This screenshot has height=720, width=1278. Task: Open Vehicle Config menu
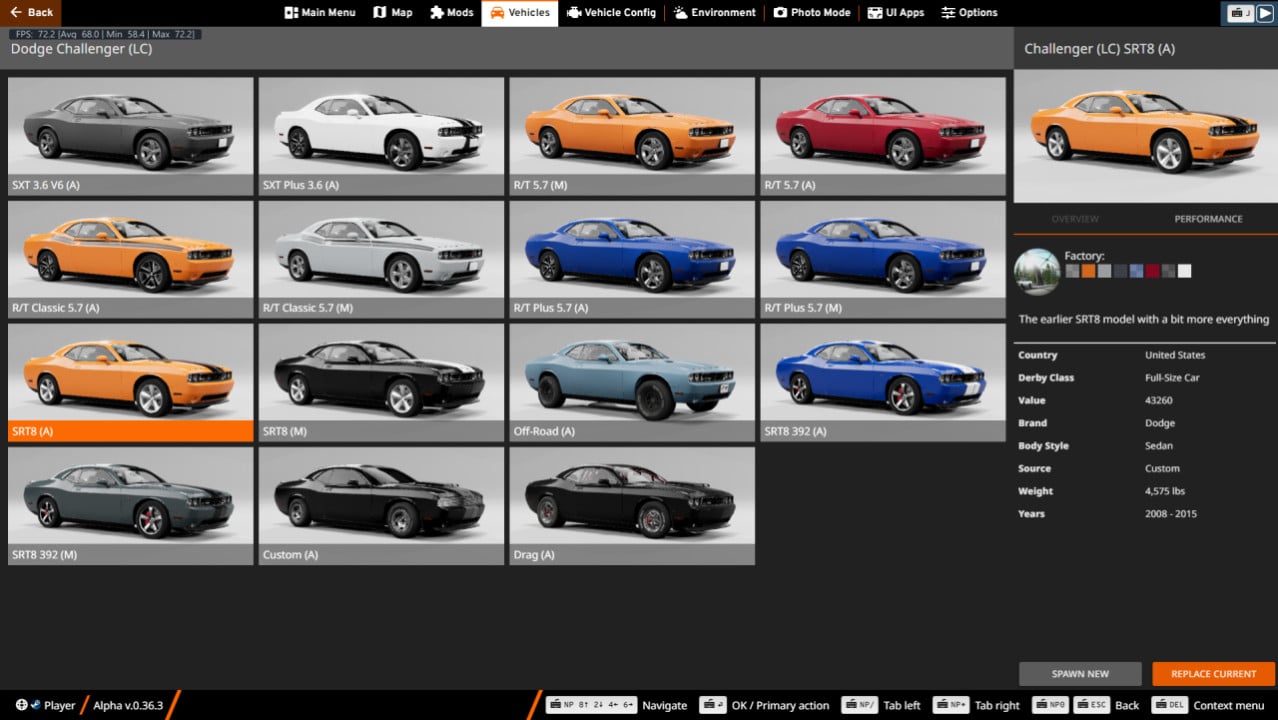point(611,12)
